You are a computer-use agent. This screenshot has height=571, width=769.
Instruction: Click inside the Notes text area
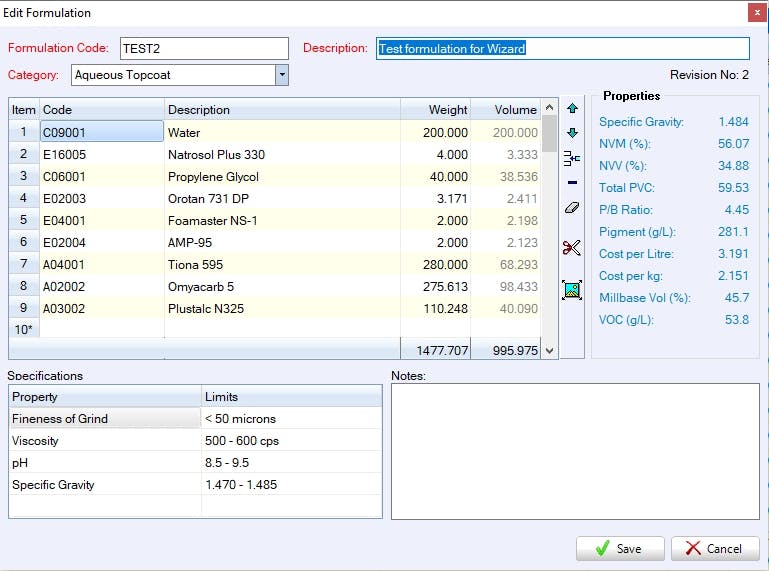(x=574, y=451)
